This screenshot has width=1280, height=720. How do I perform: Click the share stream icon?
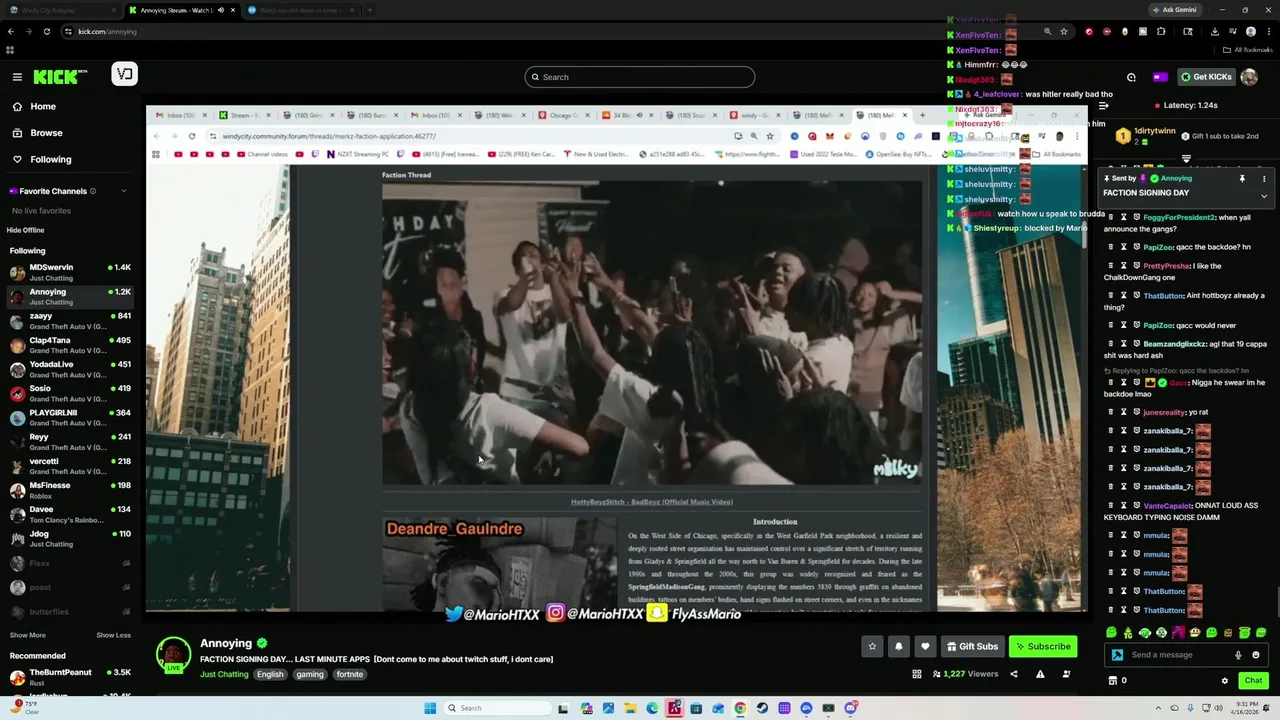pos(1013,674)
